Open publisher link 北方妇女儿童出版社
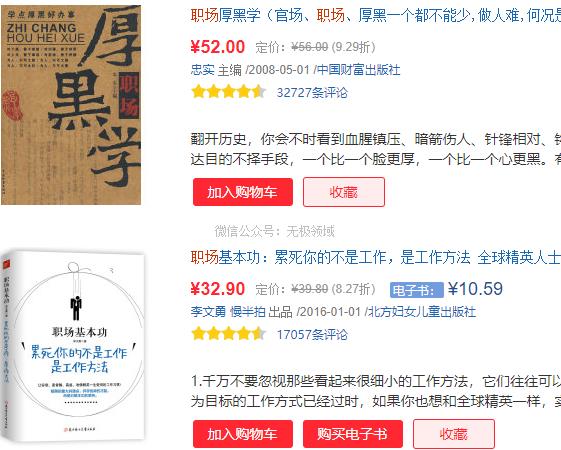This screenshot has height=450, width=561. coord(422,312)
